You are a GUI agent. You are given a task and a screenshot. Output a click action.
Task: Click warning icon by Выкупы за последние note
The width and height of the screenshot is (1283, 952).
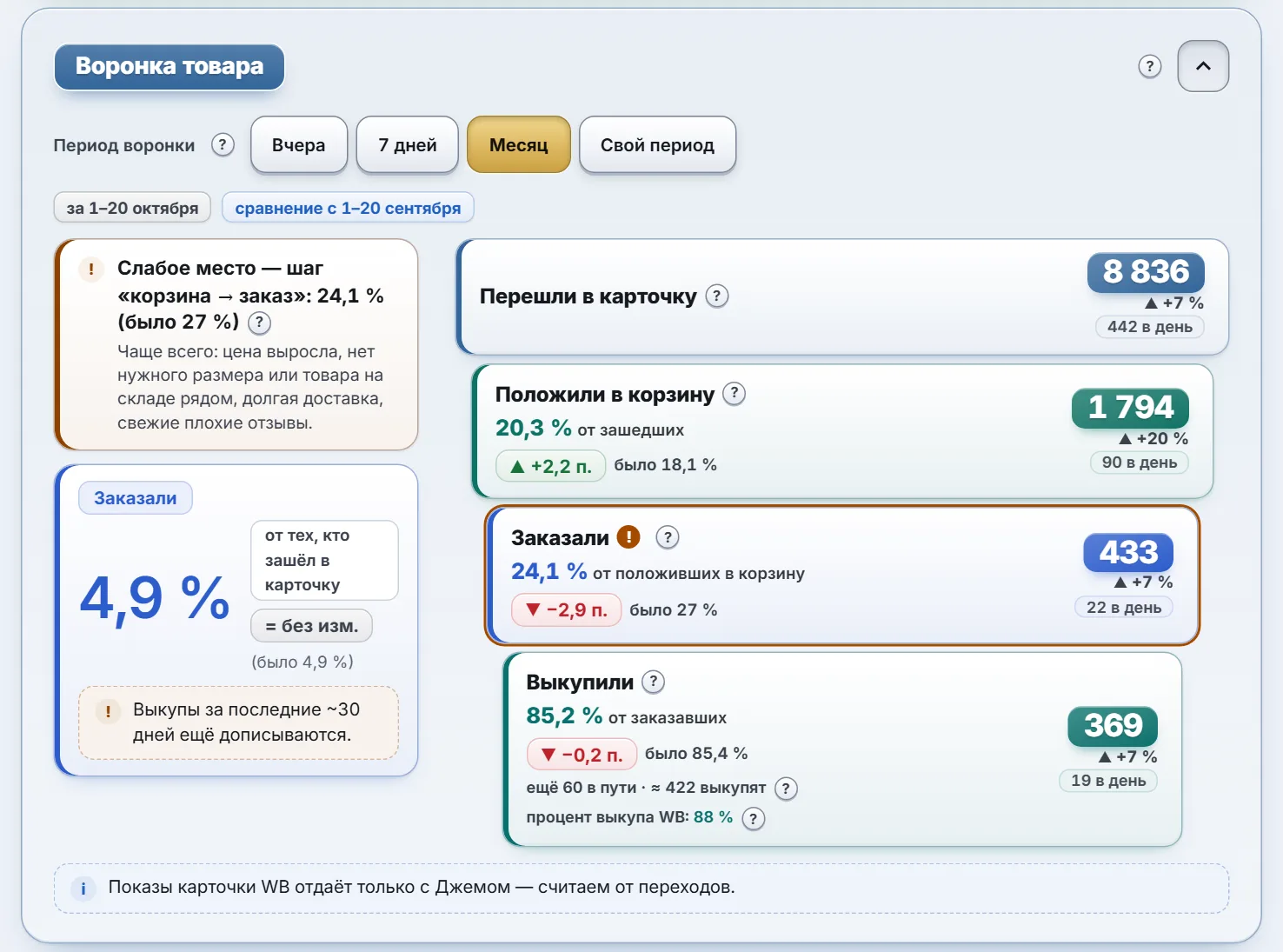pyautogui.click(x=108, y=712)
